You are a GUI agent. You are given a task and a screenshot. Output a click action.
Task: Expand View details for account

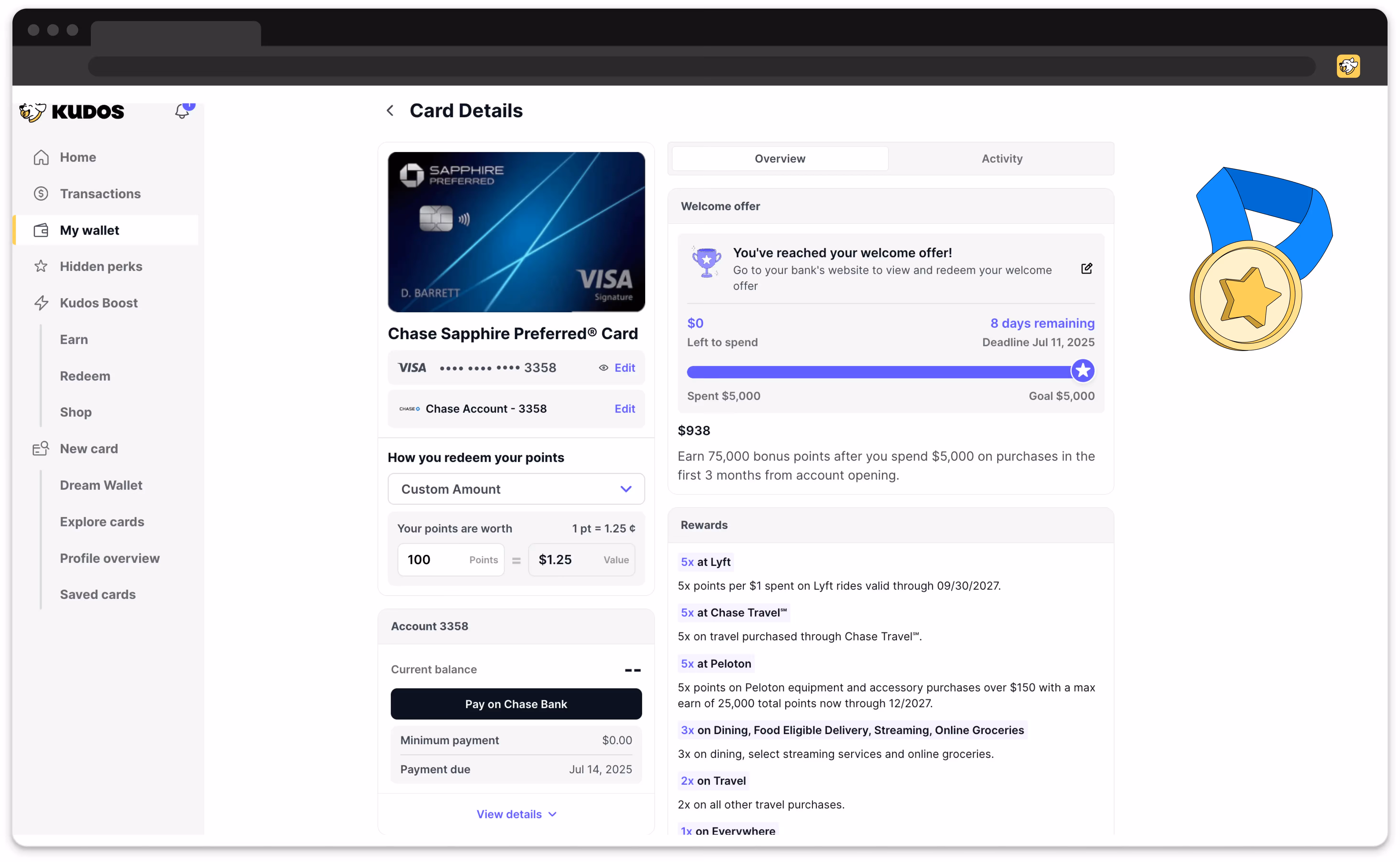516,814
